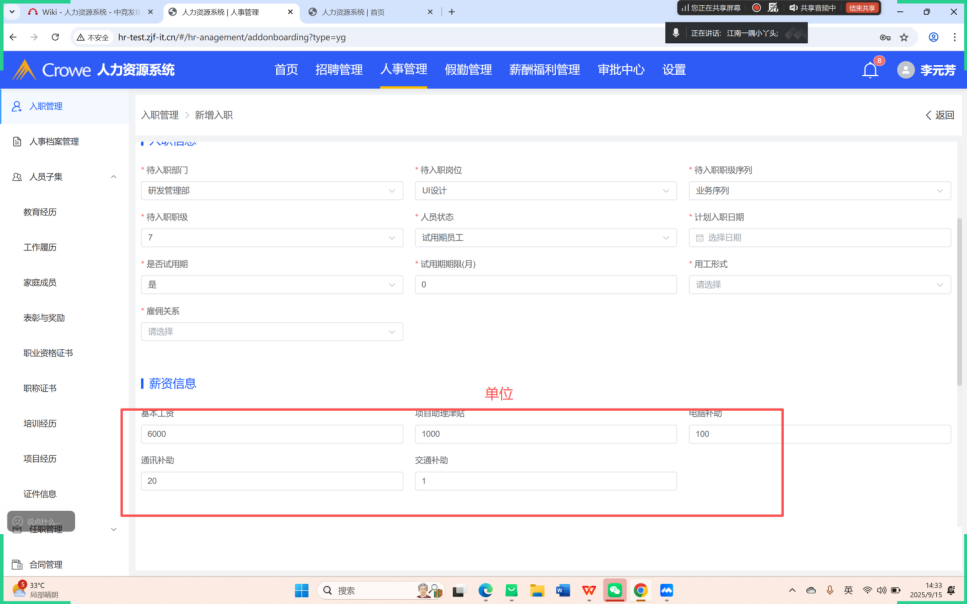
Task: Go back with browser back arrow
Action: coord(14,37)
